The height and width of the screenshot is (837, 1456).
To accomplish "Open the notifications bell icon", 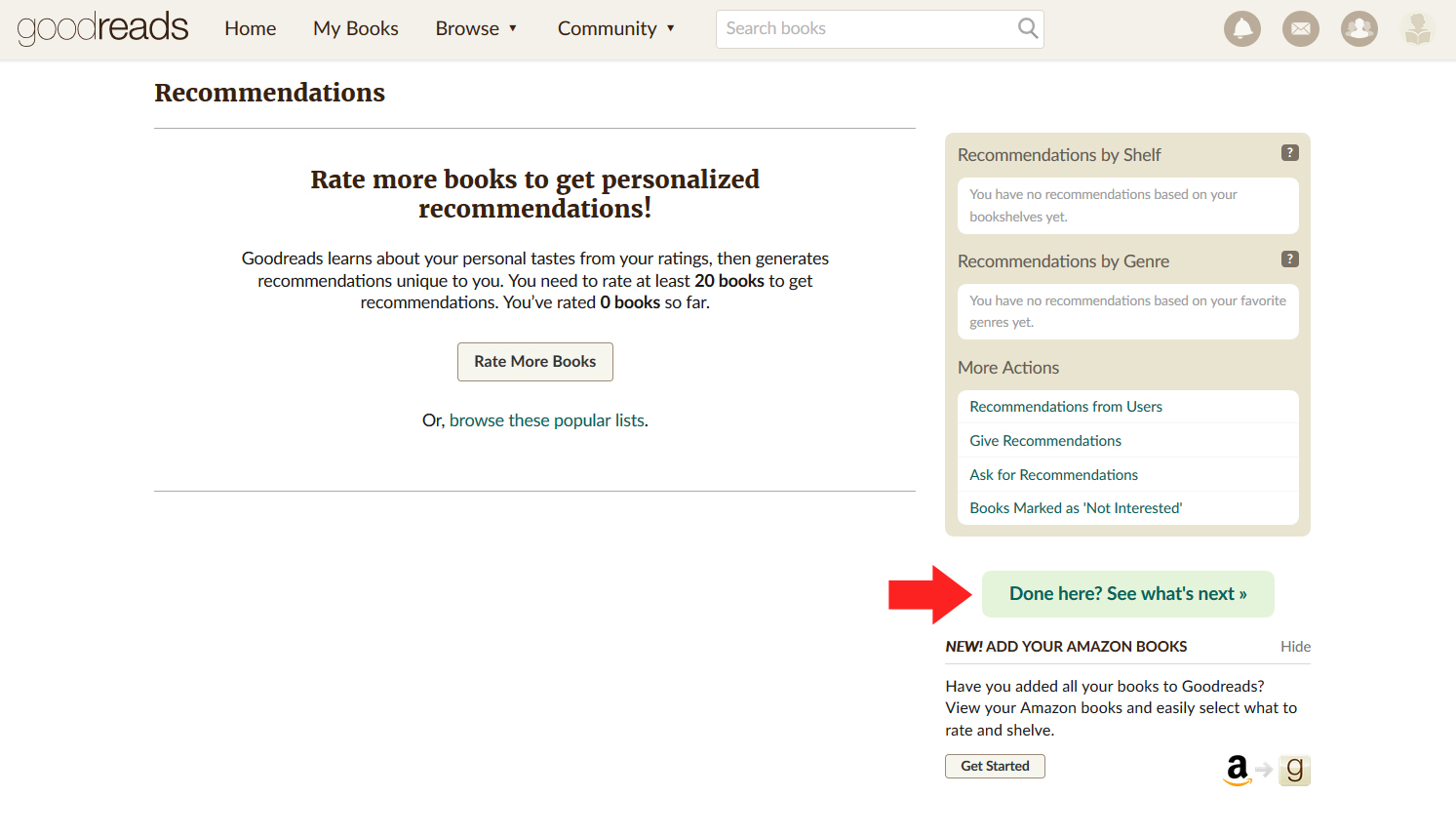I will point(1241,29).
